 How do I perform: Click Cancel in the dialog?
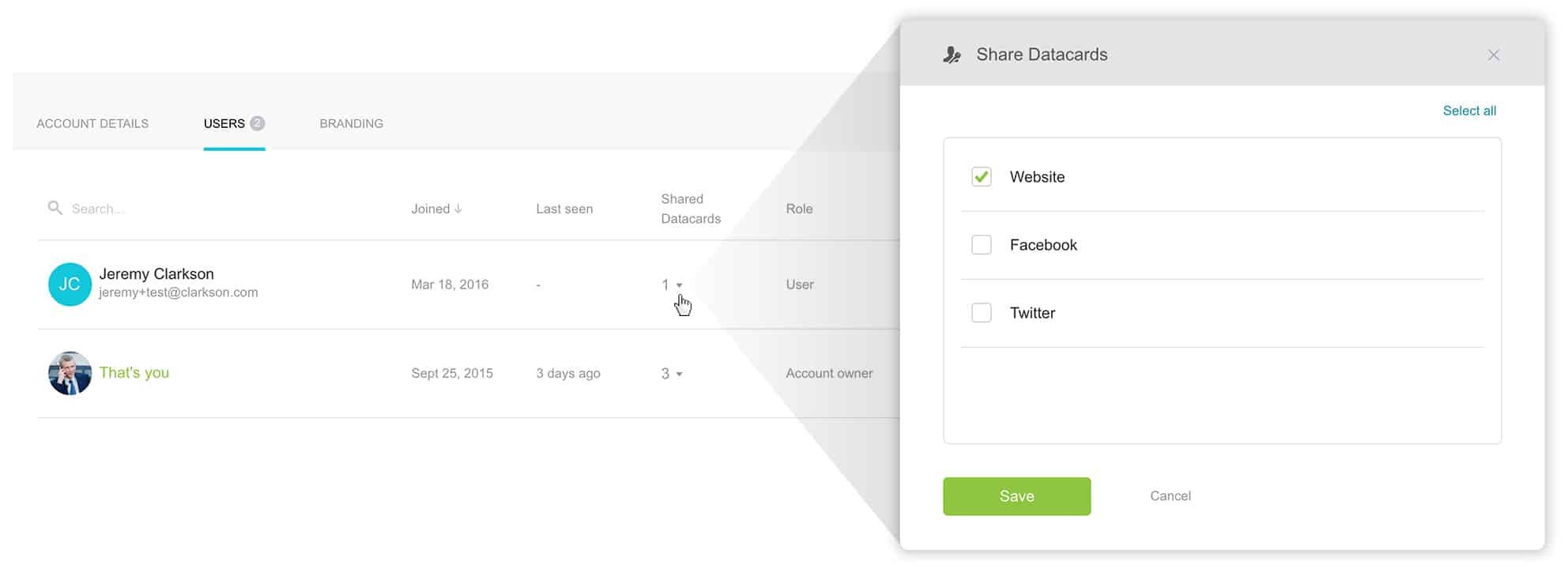tap(1170, 496)
